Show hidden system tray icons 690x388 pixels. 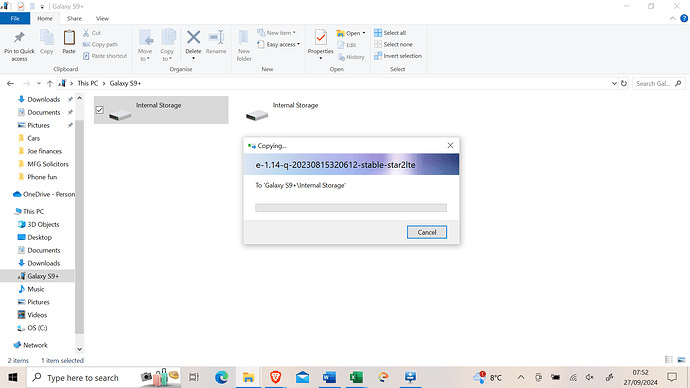pyautogui.click(x=521, y=377)
